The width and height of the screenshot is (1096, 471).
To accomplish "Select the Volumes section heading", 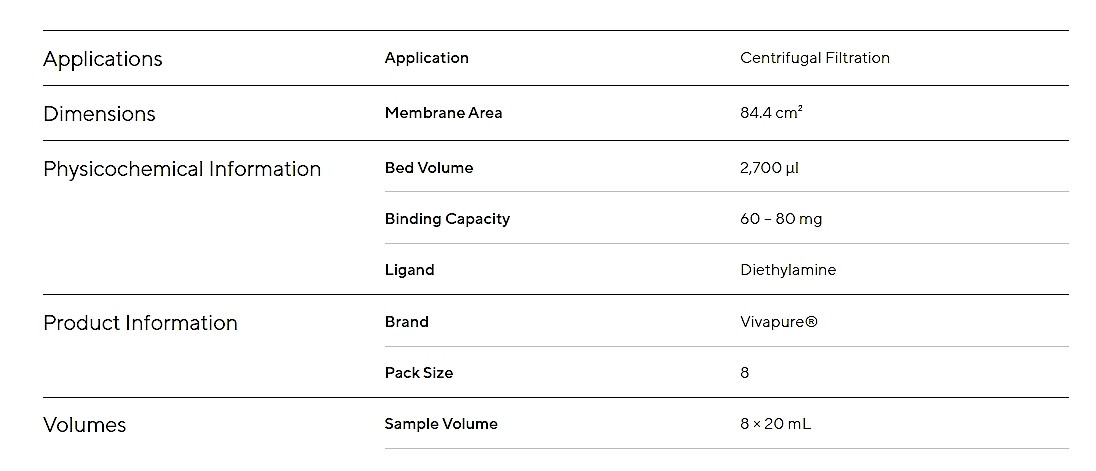I will point(85,425).
